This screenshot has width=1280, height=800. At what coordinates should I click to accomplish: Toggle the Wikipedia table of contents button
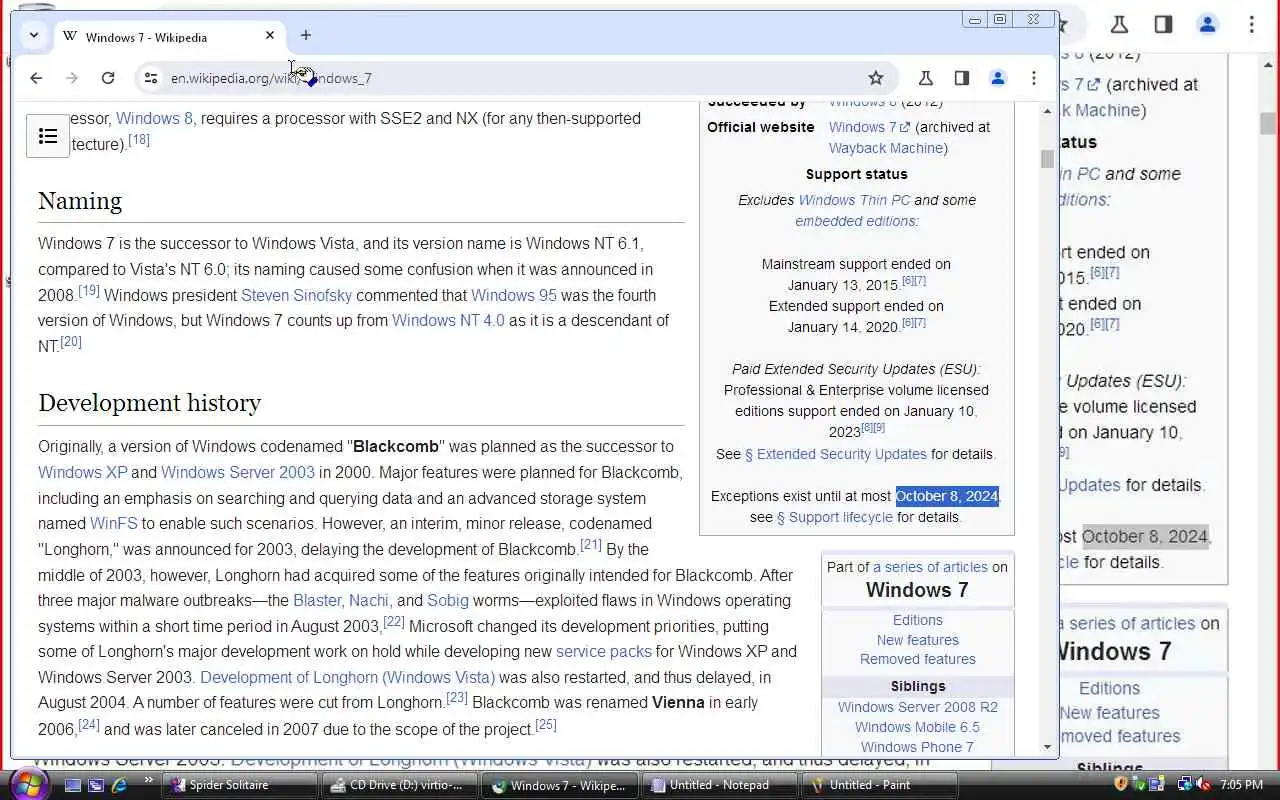(x=47, y=137)
